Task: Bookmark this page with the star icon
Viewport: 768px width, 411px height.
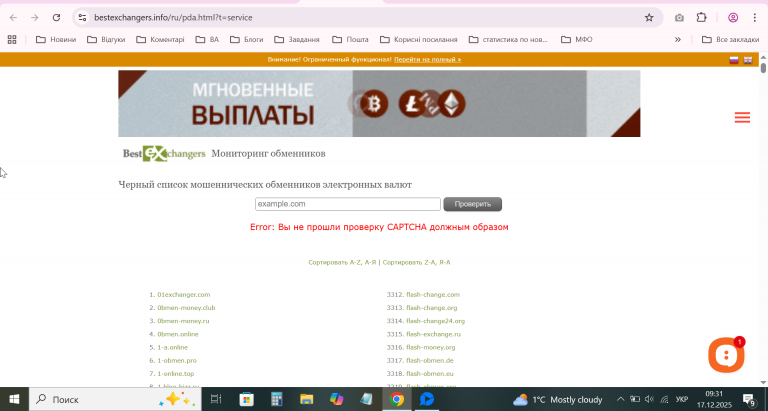Action: (x=649, y=18)
